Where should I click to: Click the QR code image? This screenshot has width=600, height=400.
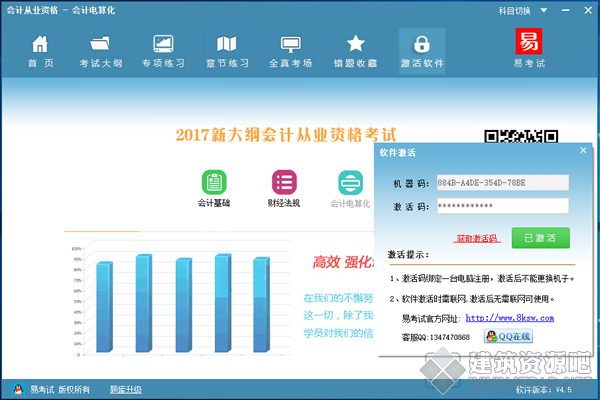[521, 136]
